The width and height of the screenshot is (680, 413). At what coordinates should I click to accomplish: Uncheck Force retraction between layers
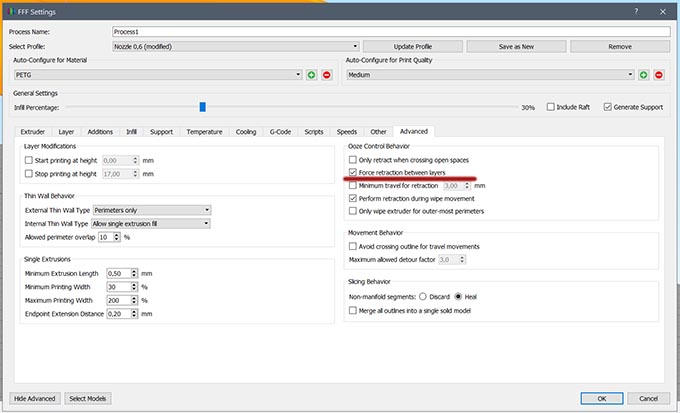353,172
